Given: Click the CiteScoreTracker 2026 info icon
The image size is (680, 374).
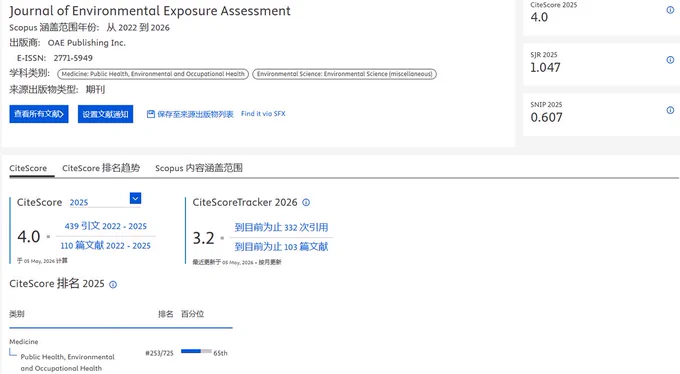Looking at the screenshot, I should [306, 202].
